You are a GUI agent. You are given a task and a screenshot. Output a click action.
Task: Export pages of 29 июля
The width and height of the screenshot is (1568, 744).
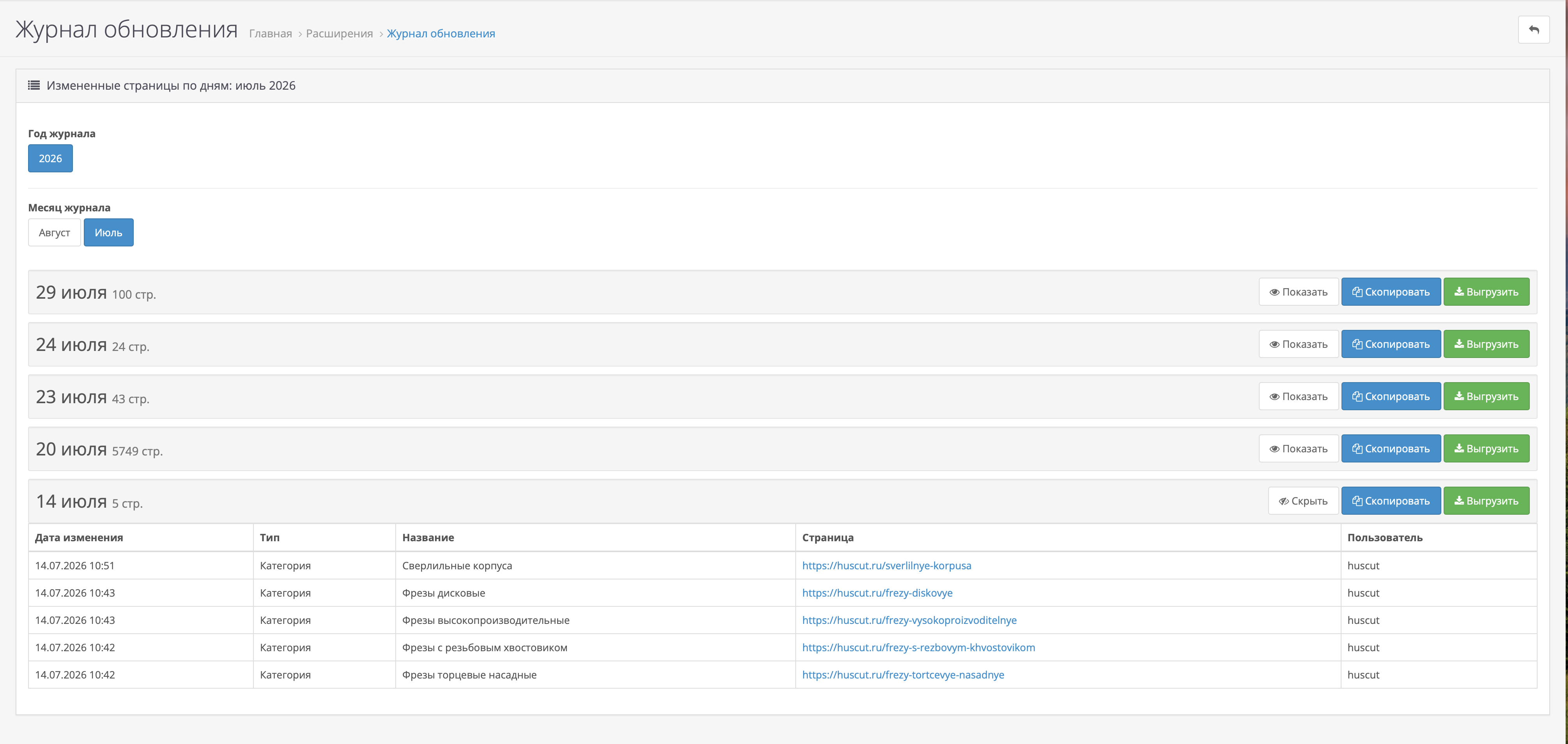(1487, 292)
